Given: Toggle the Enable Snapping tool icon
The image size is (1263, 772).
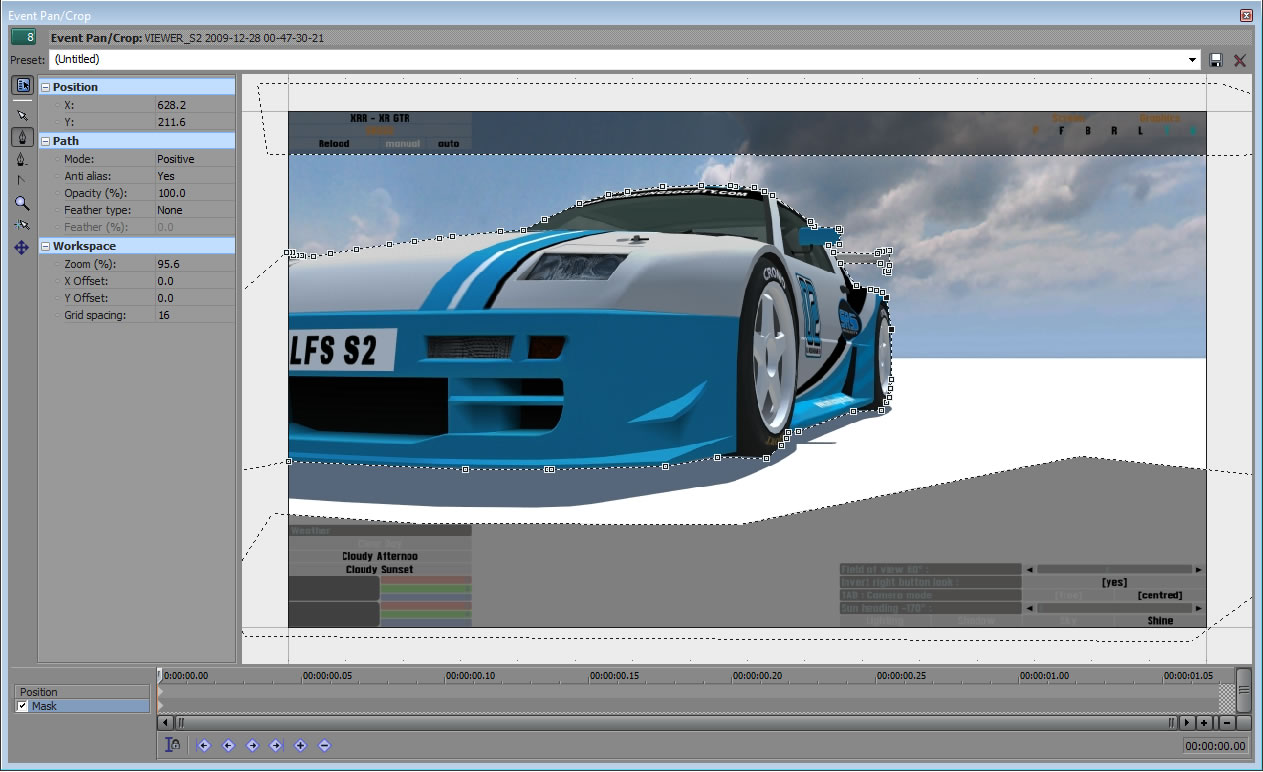Looking at the screenshot, I should point(22,225).
